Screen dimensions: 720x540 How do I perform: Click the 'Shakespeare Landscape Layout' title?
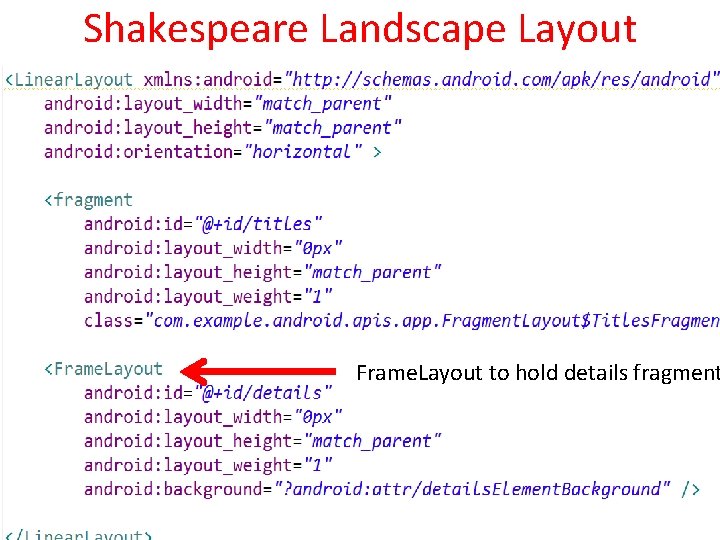tap(360, 29)
